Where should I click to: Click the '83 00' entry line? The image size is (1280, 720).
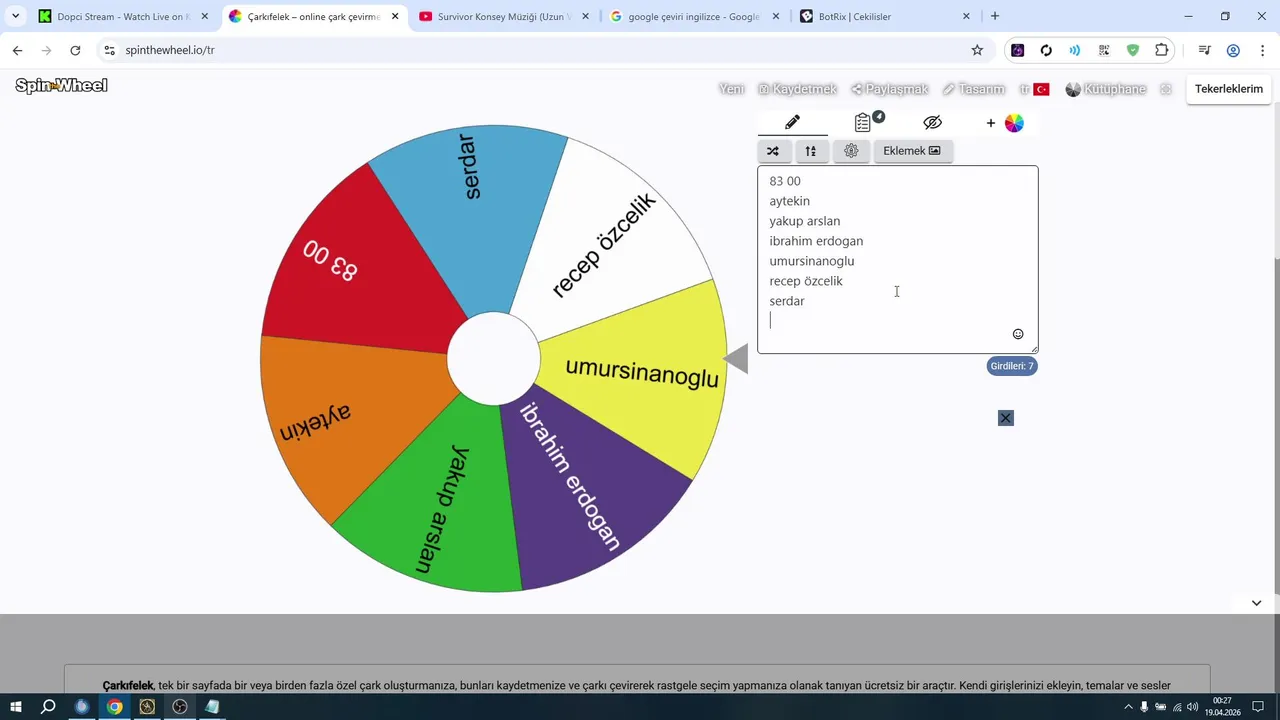click(785, 181)
